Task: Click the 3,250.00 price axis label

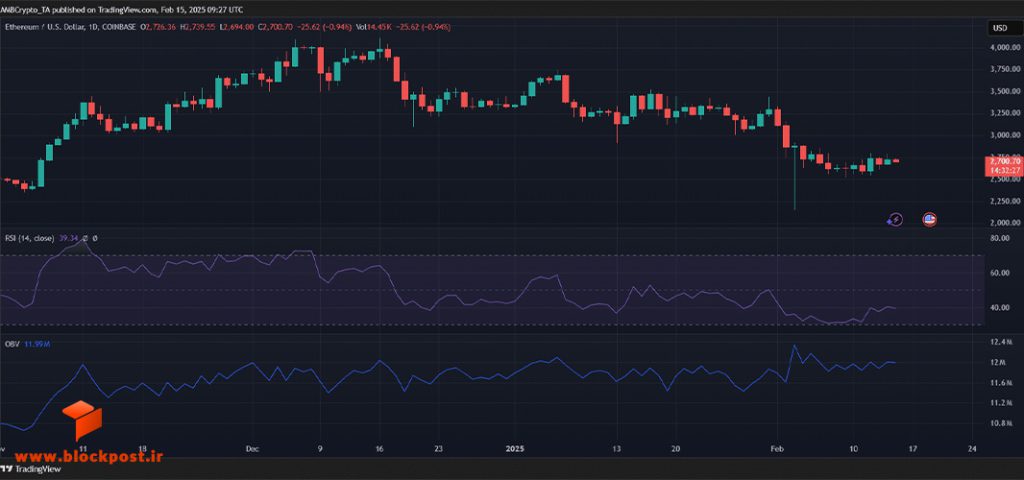Action: 1004,113
